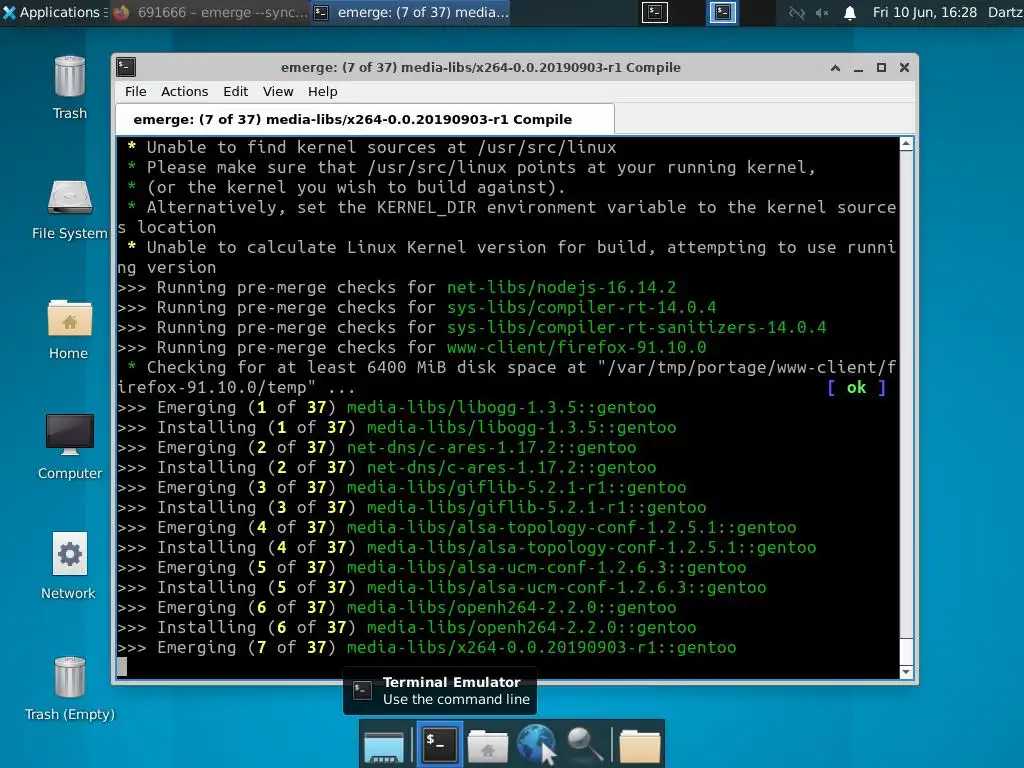Minimize the terminal window
Screen dimensions: 1024x768
tap(858, 68)
